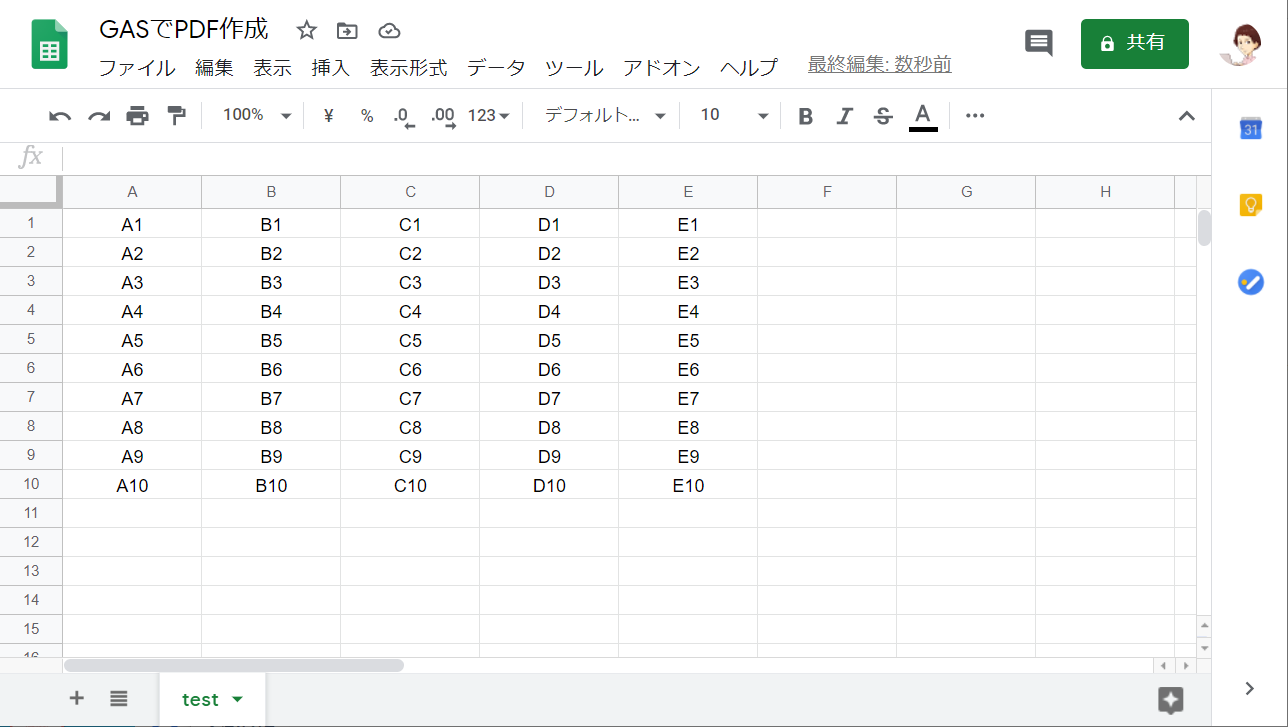Open the 最終編集: 数秒前 link
The width and height of the screenshot is (1288, 727).
coord(879,65)
